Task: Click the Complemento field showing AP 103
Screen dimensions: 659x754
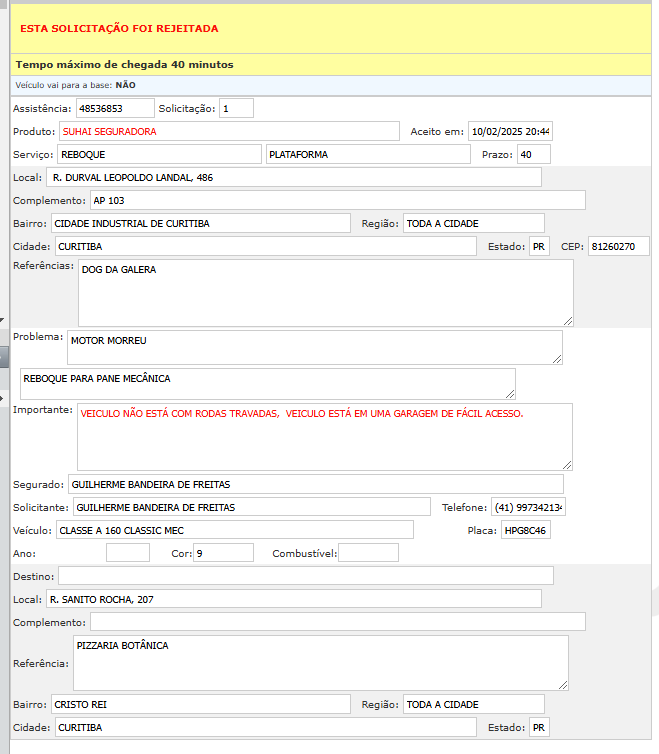Action: coord(336,200)
